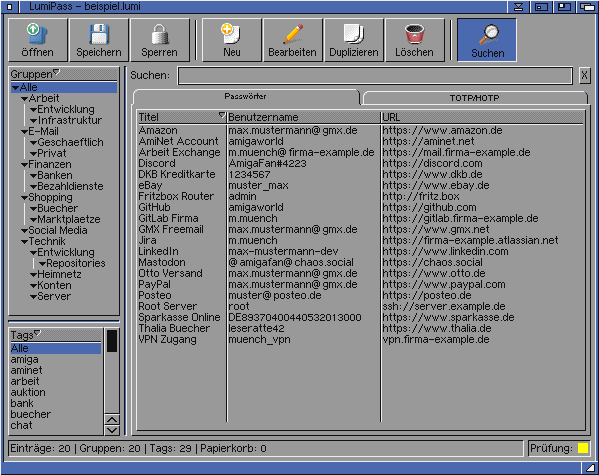The image size is (599, 475).
Task: Sort by the URL column header
Action: (482, 117)
